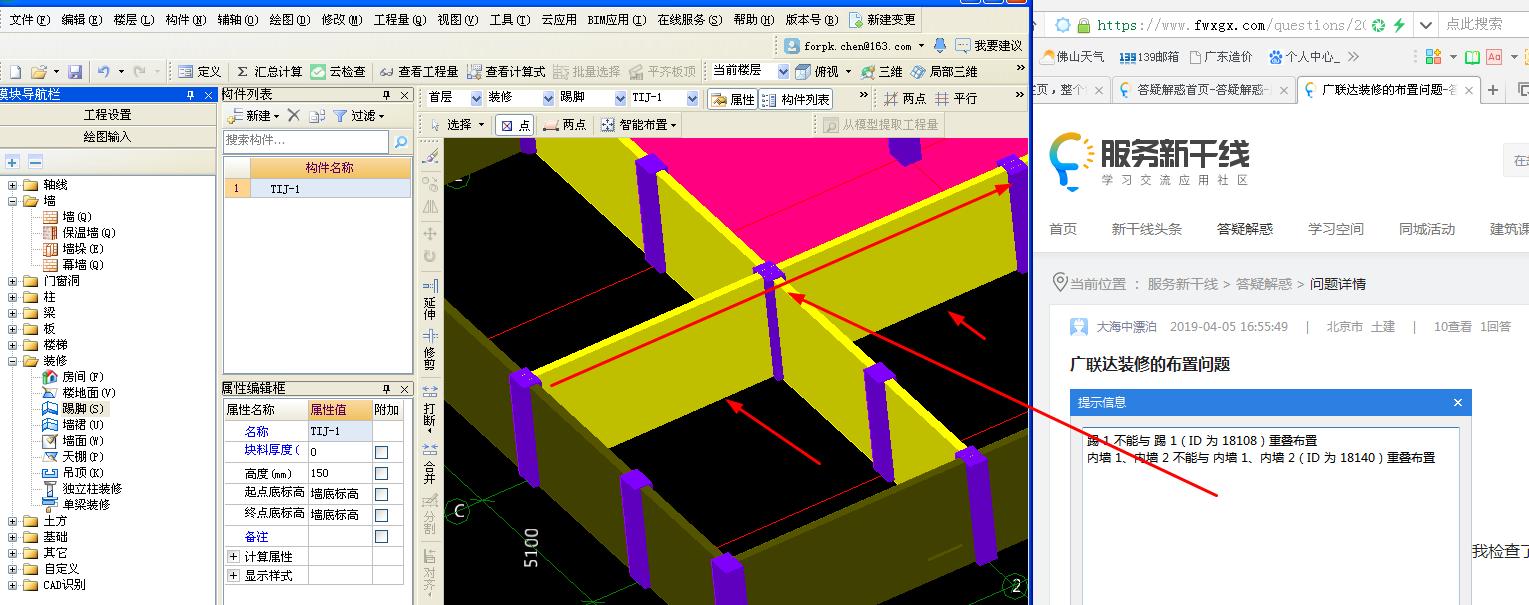Click the blue minus collapse-all icon in navigator
This screenshot has height=605, width=1529.
(x=35, y=162)
